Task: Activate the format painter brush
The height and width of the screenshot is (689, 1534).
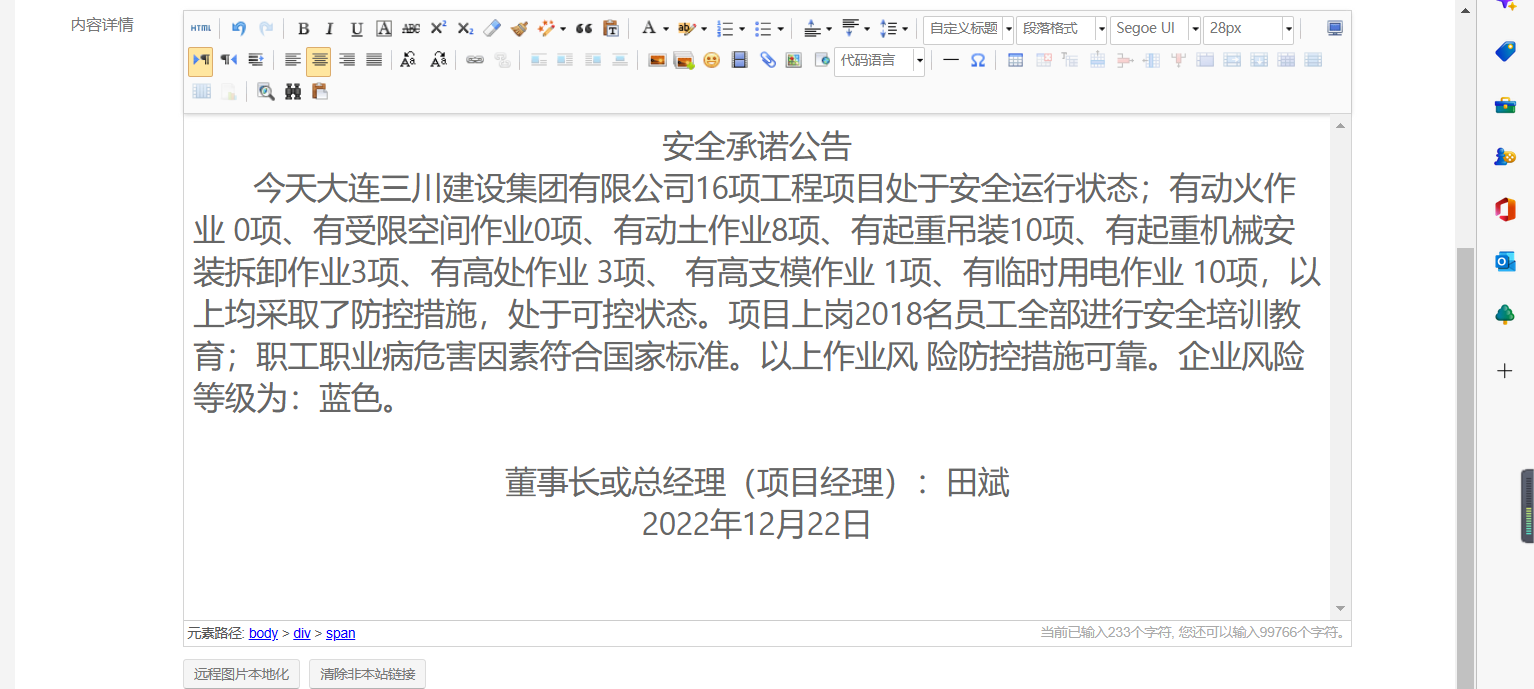Action: click(518, 28)
